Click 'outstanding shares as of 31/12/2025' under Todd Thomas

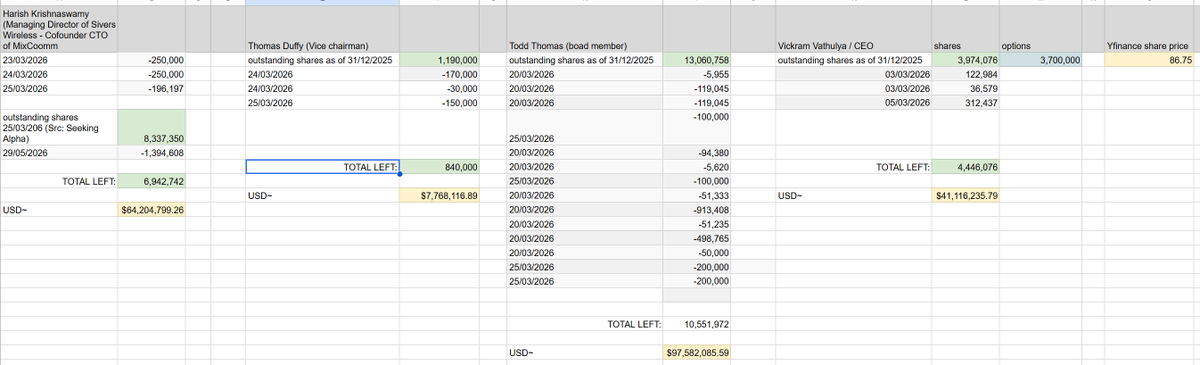[586, 60]
